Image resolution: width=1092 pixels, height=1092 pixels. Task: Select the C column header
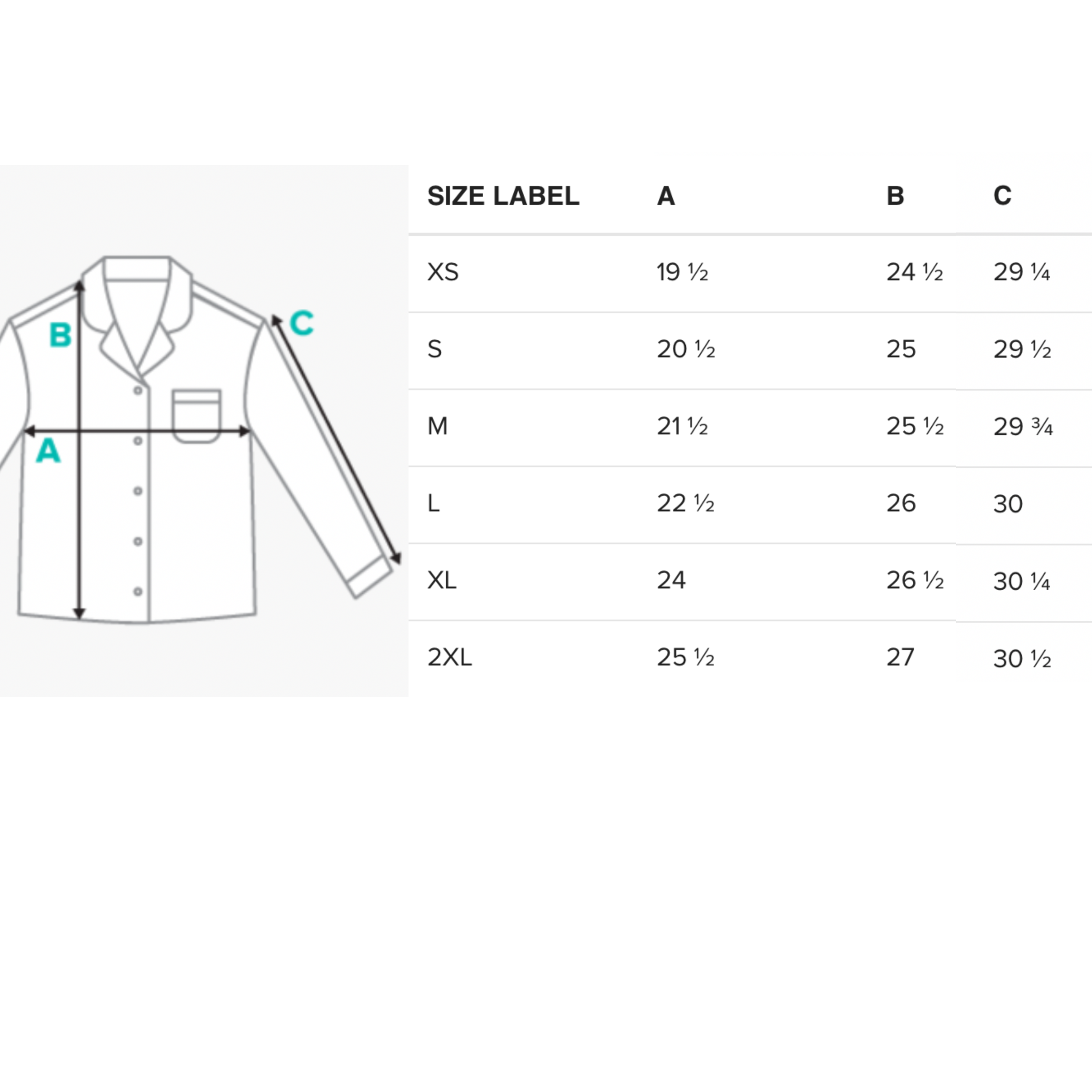coord(1002,196)
